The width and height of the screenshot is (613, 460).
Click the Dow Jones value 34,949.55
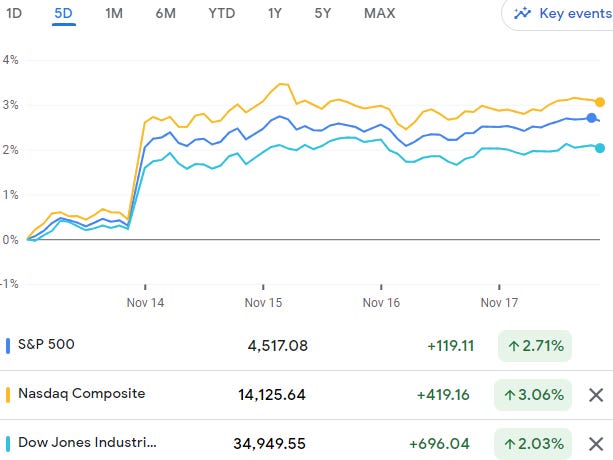pos(269,444)
